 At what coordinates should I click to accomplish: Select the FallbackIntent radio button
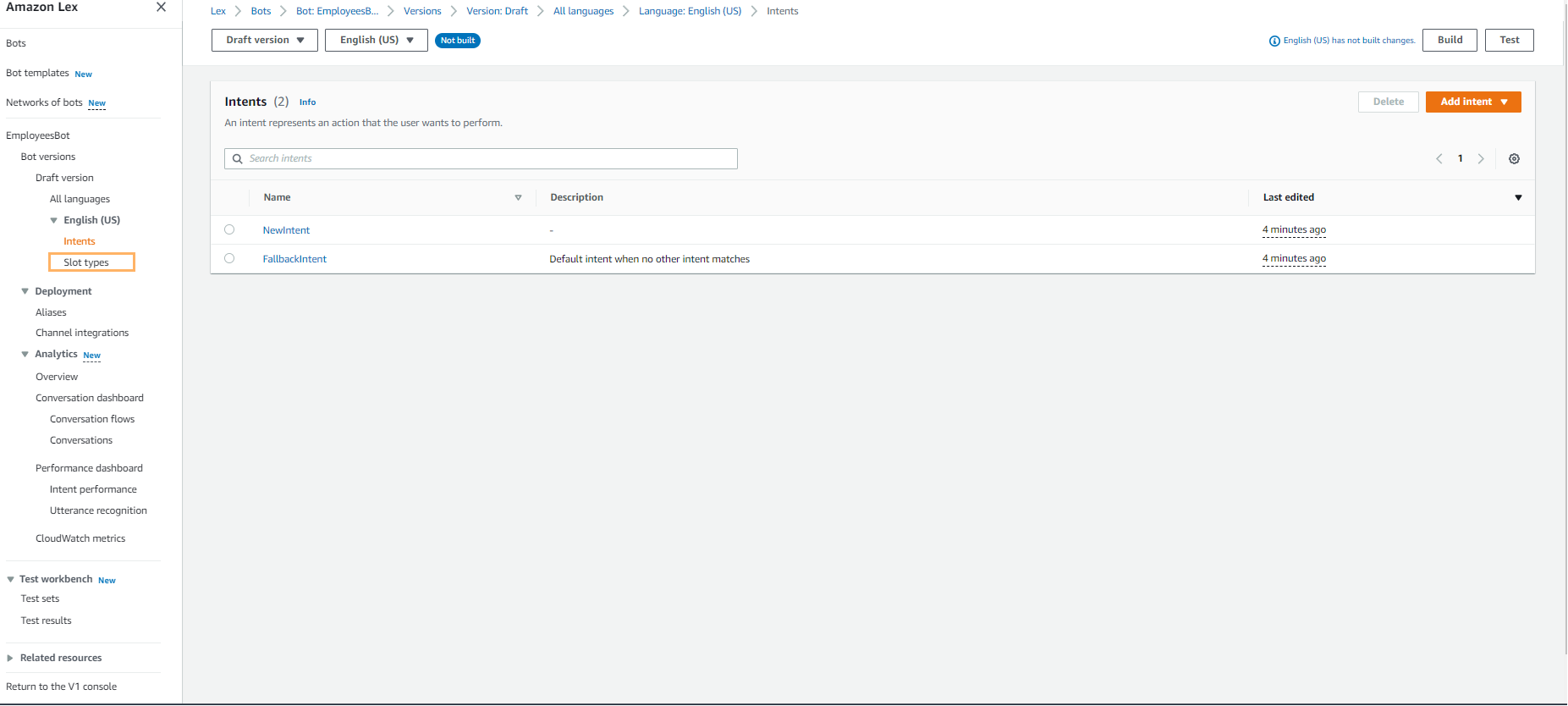pyautogui.click(x=229, y=258)
